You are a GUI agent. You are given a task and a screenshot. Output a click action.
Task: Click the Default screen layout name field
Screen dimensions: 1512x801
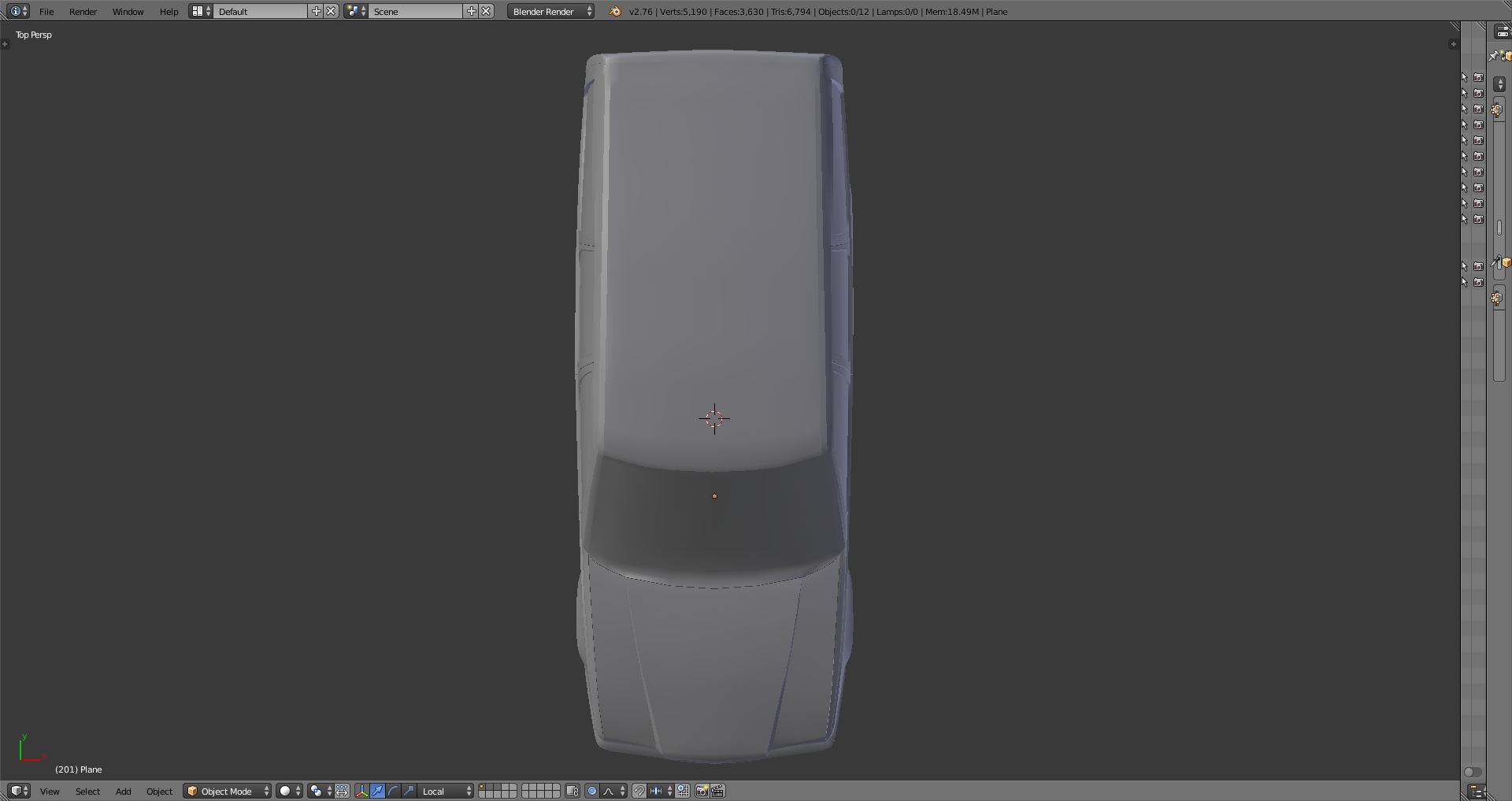click(261, 11)
